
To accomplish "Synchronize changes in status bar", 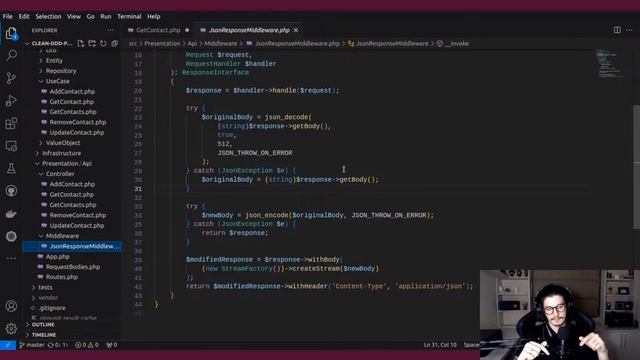I will click(x=58, y=345).
